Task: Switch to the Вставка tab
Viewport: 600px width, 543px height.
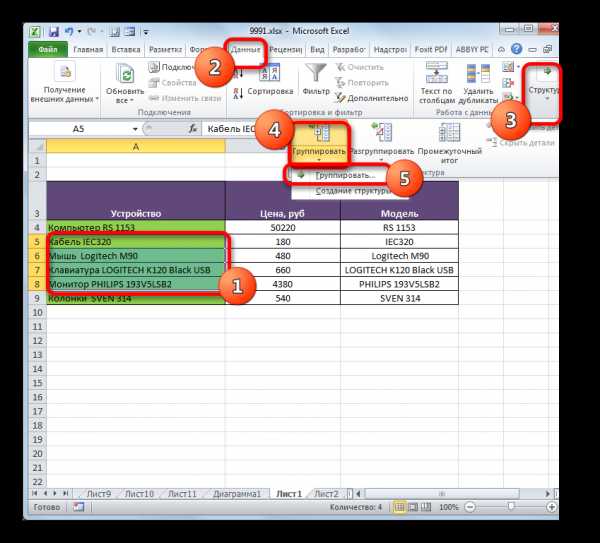Action: point(126,49)
